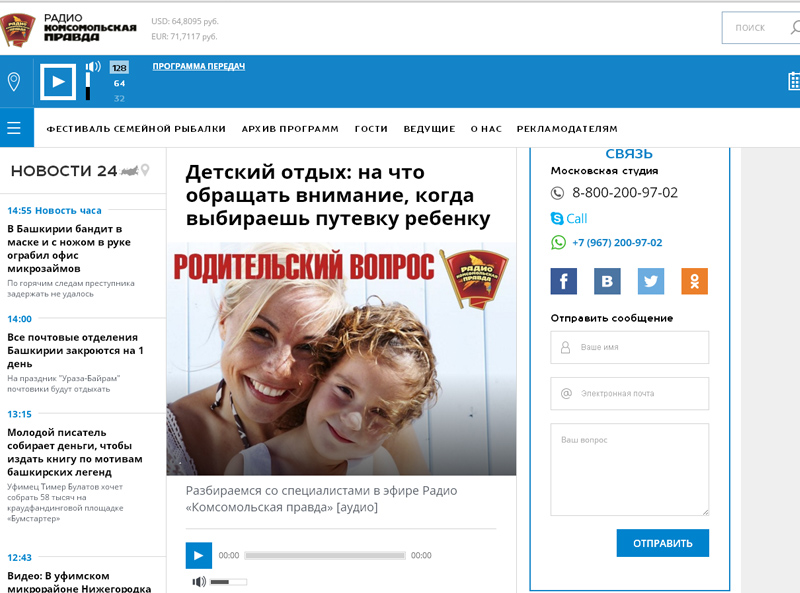
Task: Click the 14:55 Новость часа label
Action: (54, 210)
